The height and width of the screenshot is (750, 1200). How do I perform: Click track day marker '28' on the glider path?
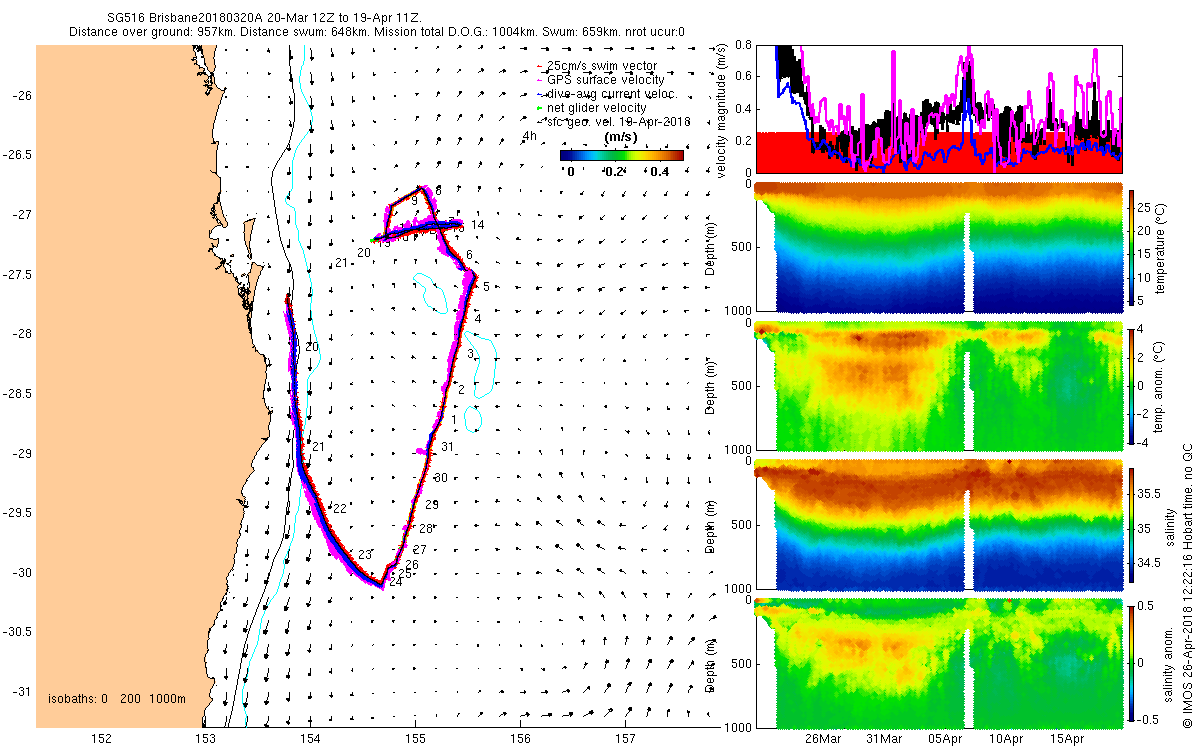pyautogui.click(x=425, y=528)
